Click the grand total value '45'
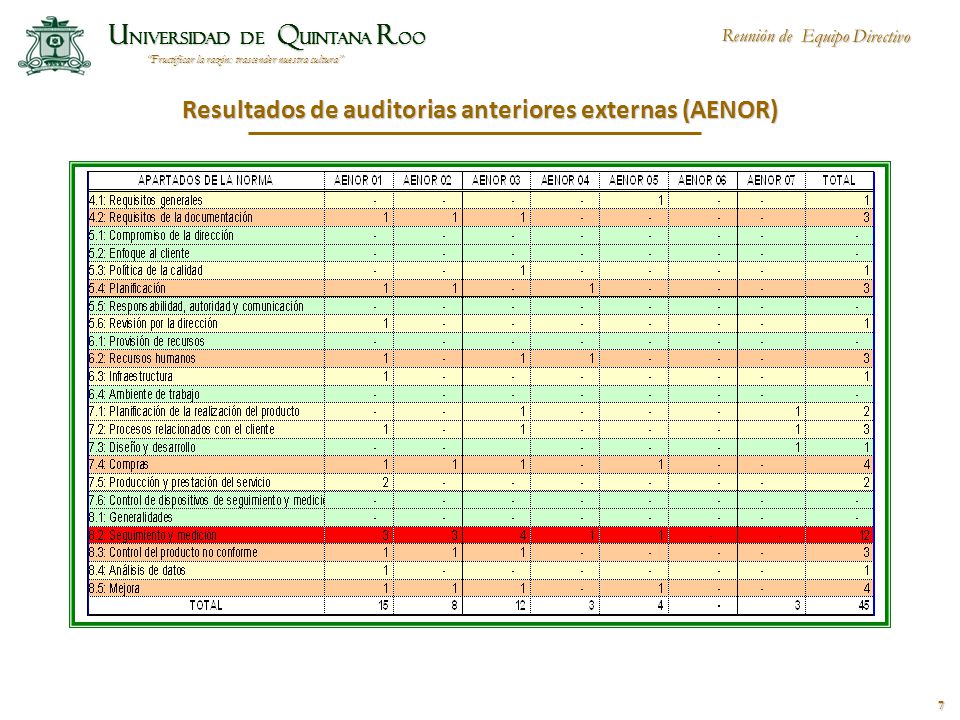The image size is (960, 720). 864,606
